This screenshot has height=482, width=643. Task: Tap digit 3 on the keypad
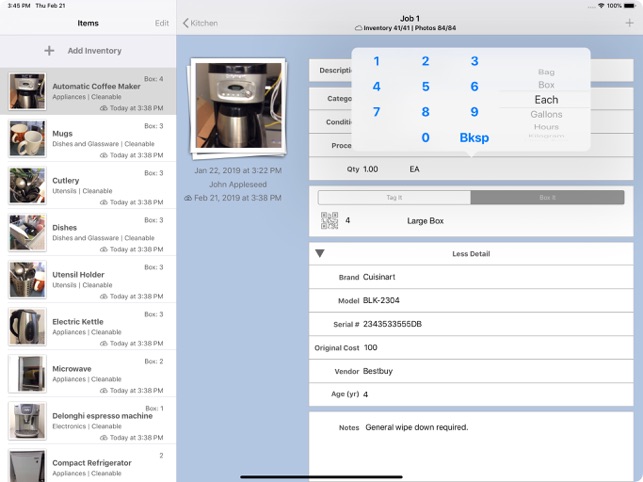coord(474,61)
